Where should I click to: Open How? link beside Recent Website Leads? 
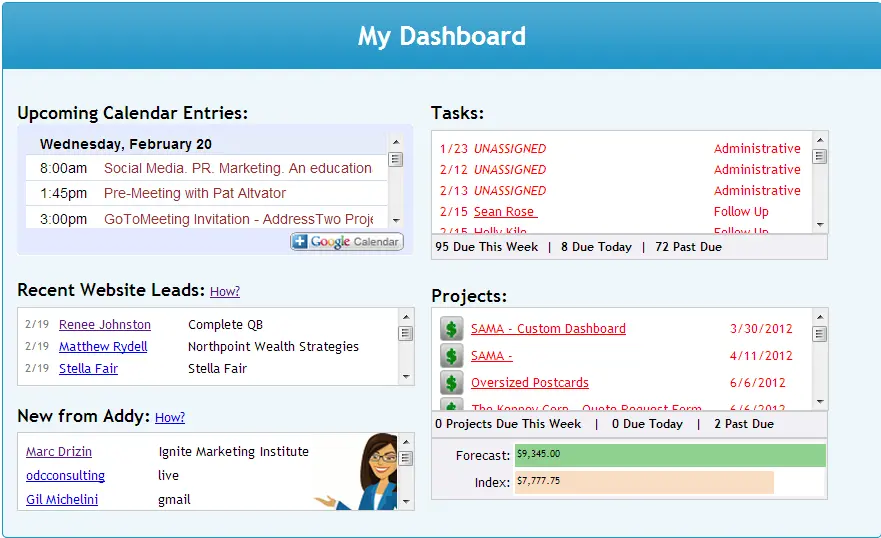(x=225, y=291)
